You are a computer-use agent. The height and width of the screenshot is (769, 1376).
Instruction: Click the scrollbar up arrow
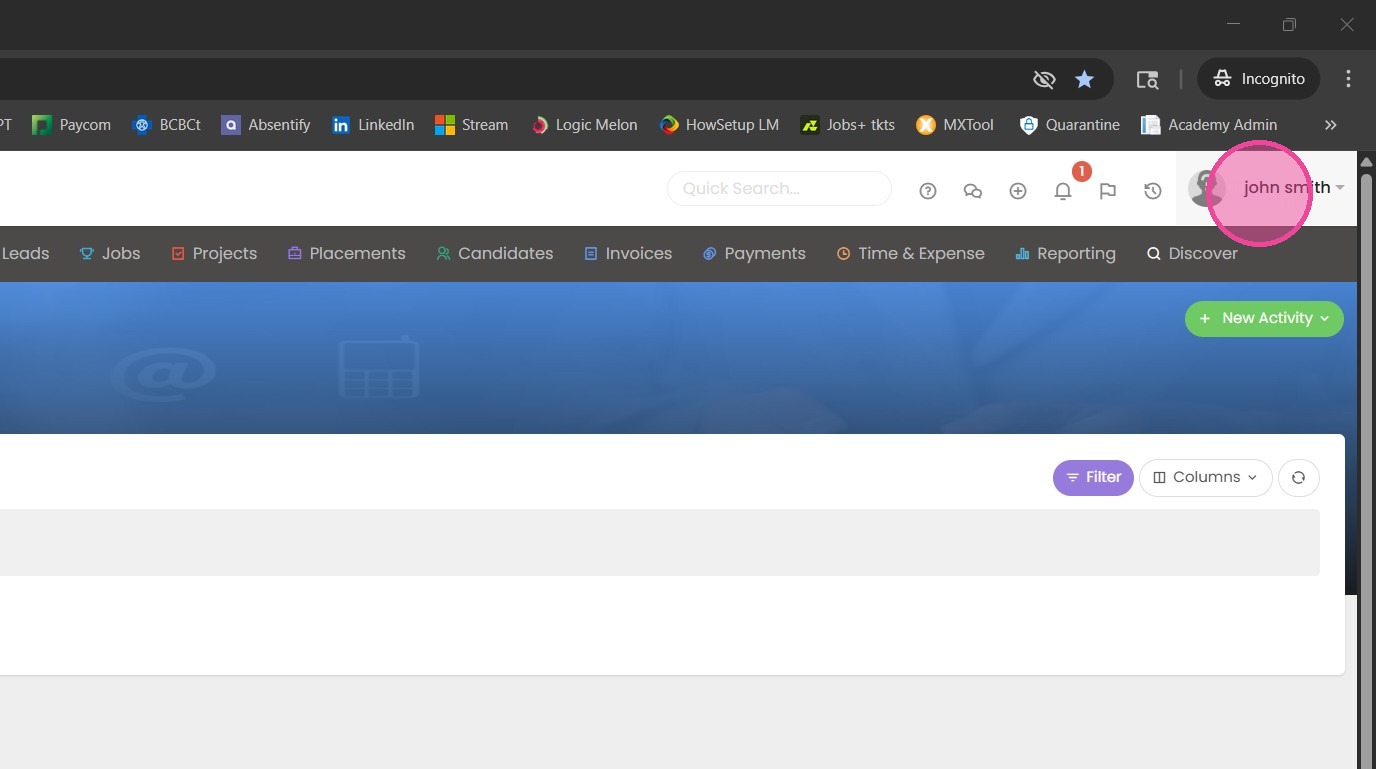1366,161
